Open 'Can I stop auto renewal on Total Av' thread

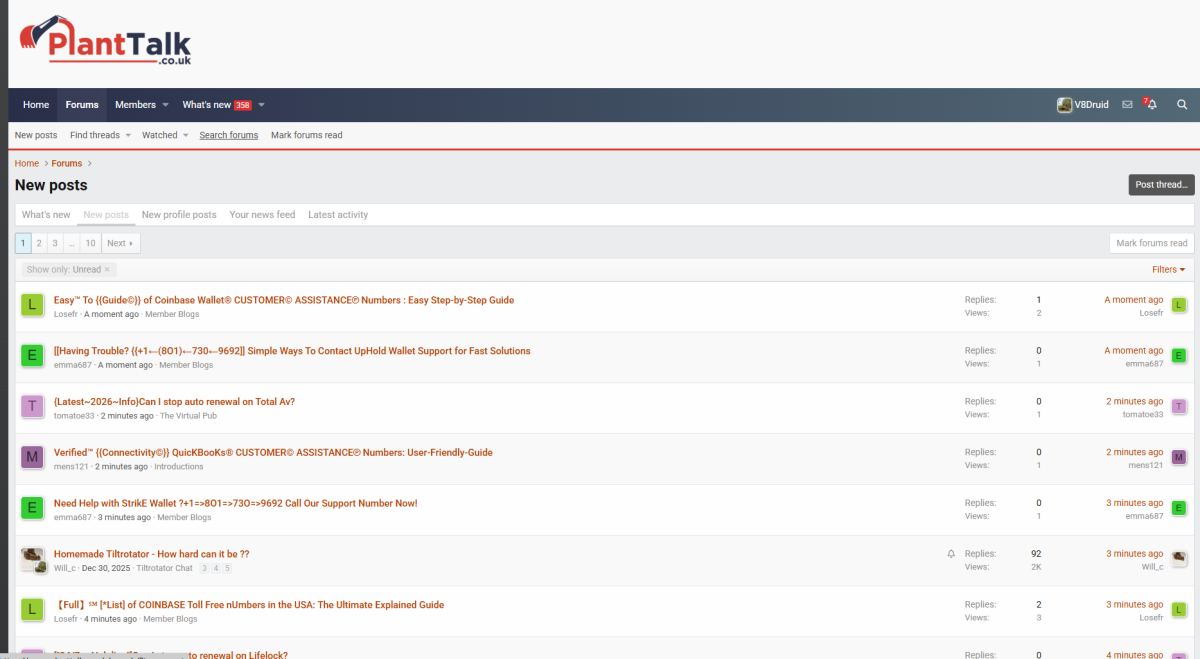click(x=174, y=402)
